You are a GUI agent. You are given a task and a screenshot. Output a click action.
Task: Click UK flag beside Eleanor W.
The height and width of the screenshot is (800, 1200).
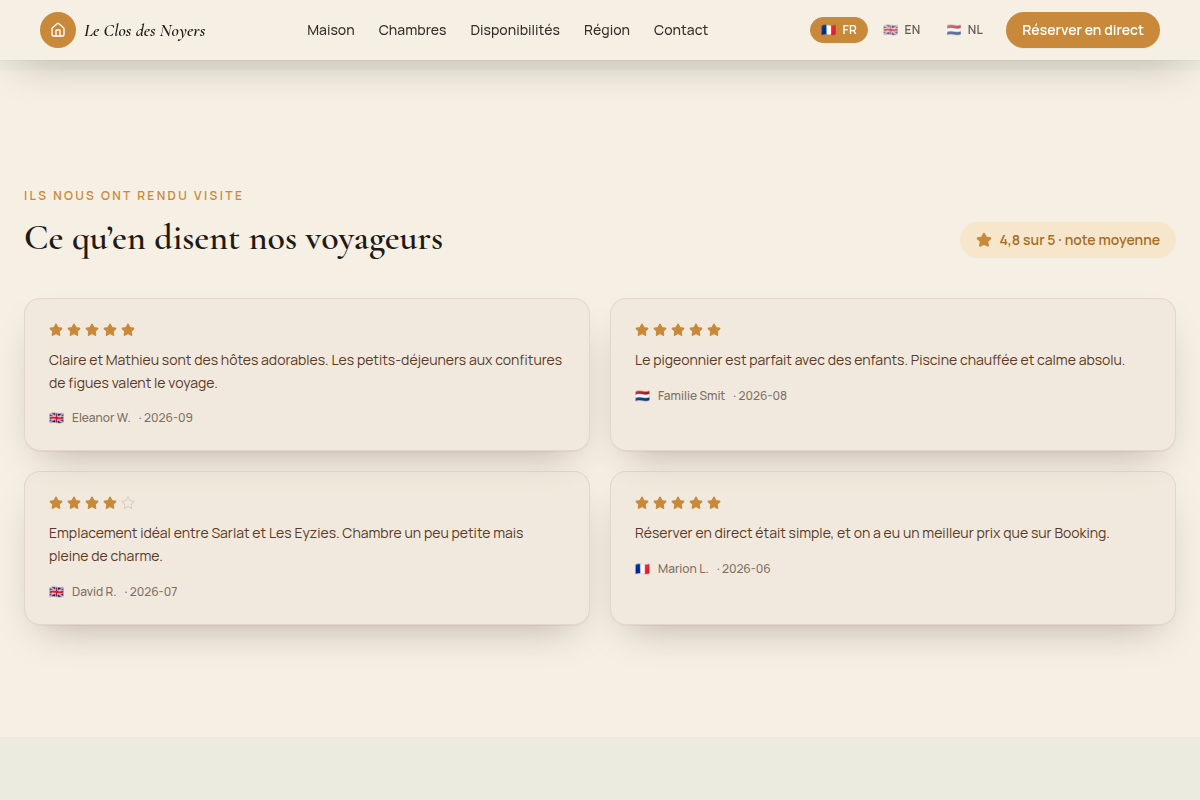(x=56, y=418)
